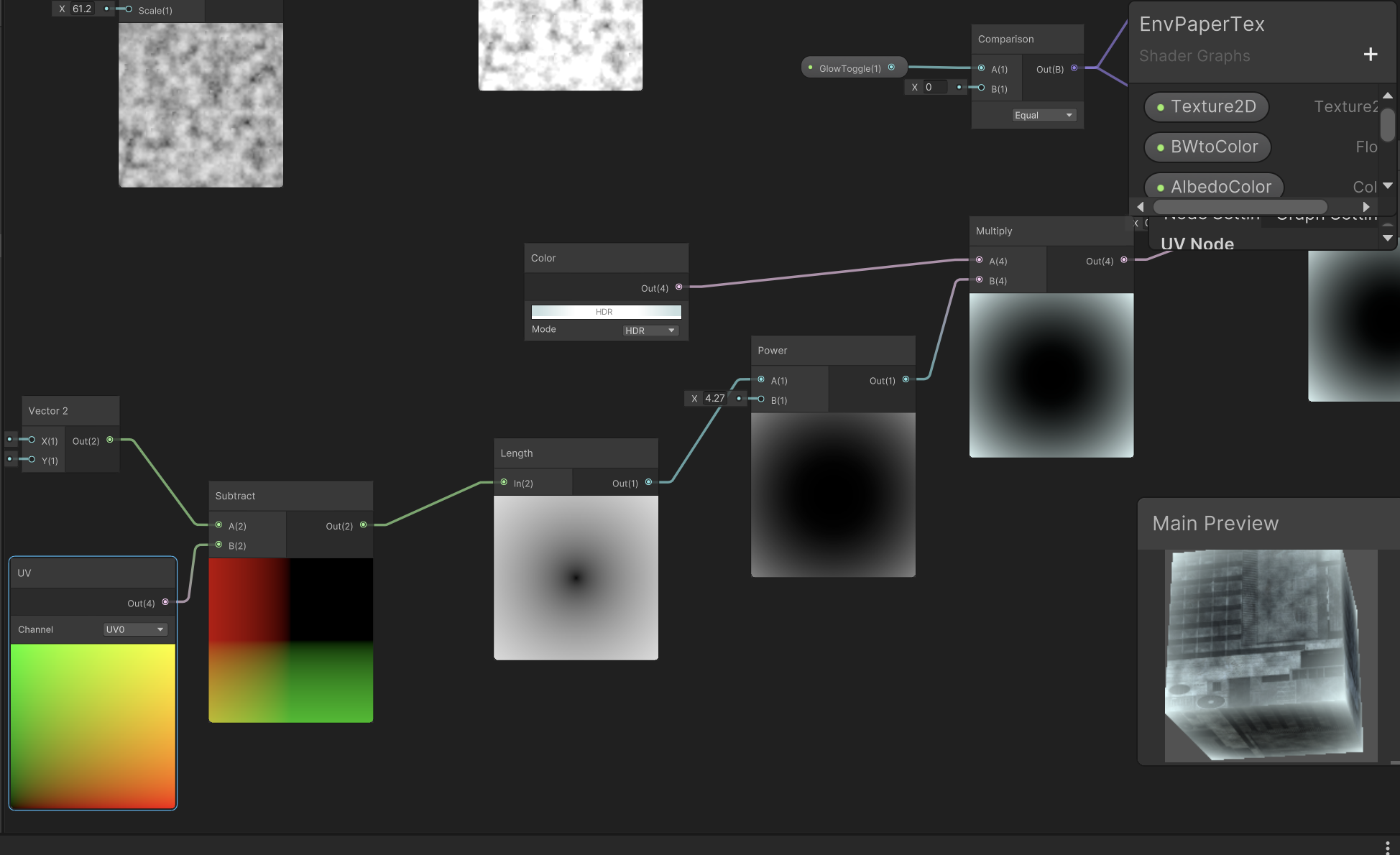This screenshot has width=1400, height=855.
Task: Select the AlbedoColor blackboard property
Action: tap(1214, 187)
